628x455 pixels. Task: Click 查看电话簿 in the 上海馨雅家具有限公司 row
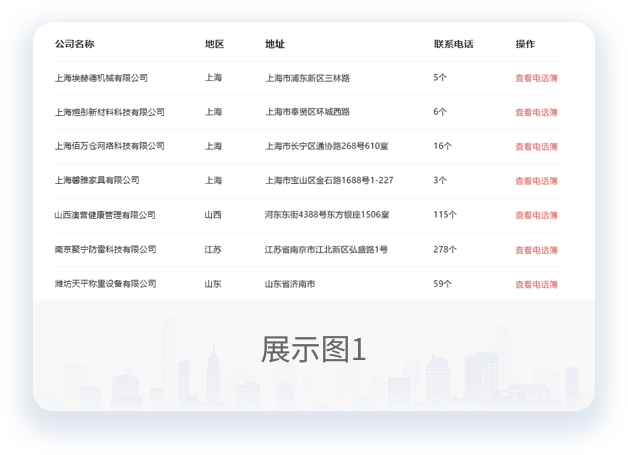coord(536,181)
